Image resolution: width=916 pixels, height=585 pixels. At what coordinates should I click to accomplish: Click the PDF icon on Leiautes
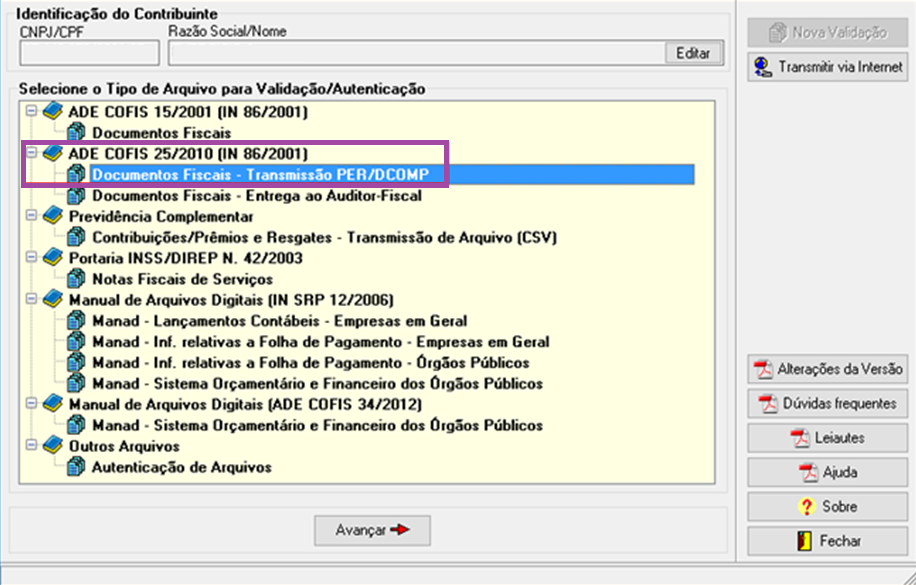800,438
